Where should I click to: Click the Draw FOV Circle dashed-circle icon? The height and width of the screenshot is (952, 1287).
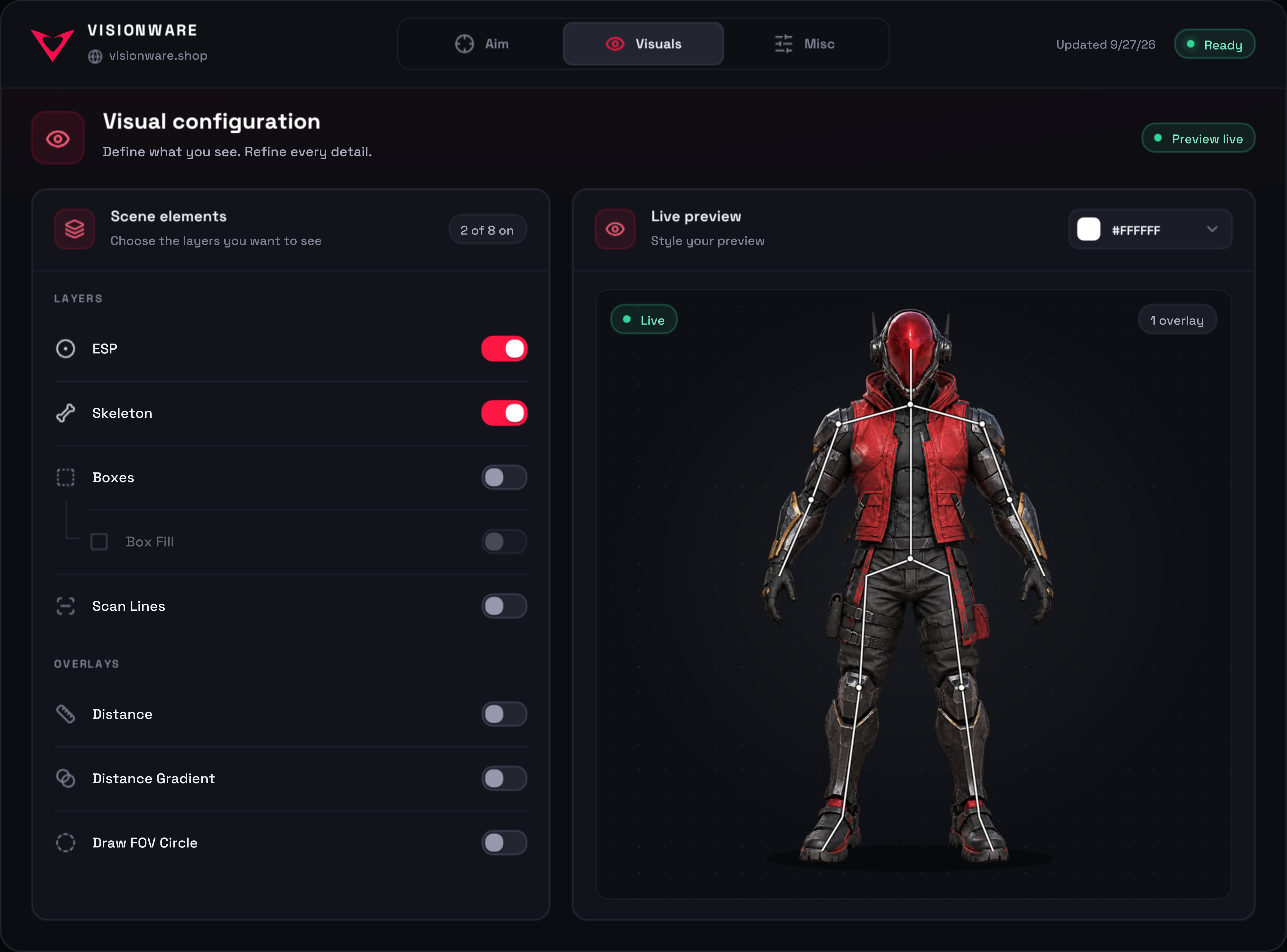65,843
